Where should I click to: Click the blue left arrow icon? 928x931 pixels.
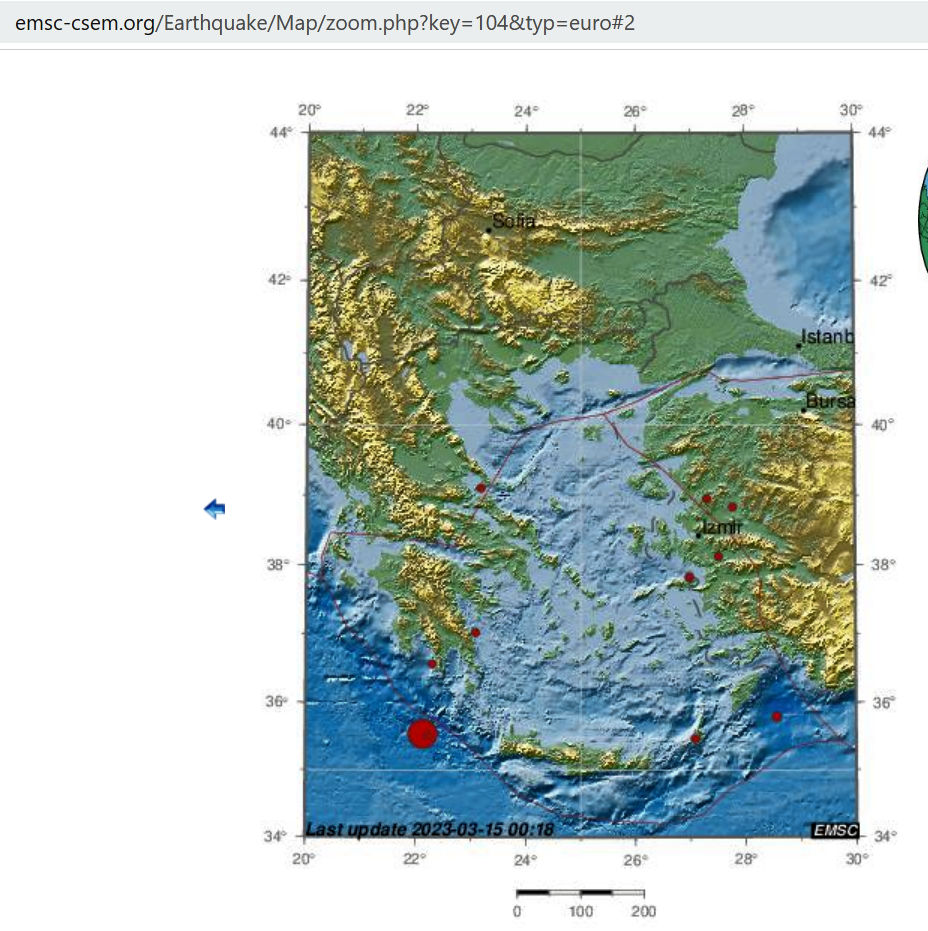(214, 509)
